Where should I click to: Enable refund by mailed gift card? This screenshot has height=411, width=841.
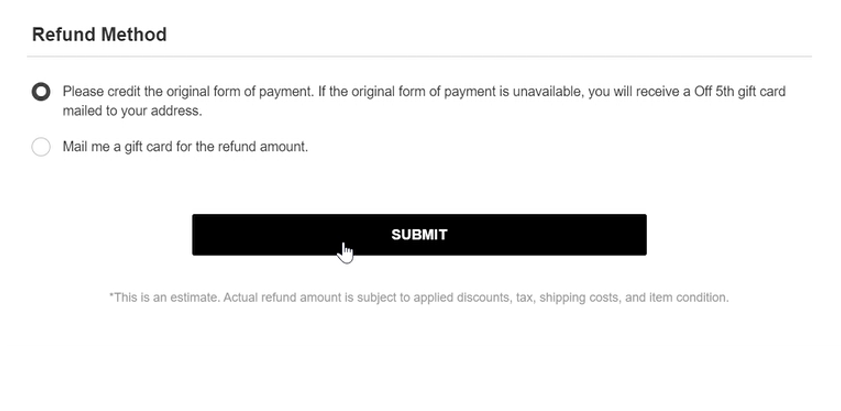click(x=41, y=147)
